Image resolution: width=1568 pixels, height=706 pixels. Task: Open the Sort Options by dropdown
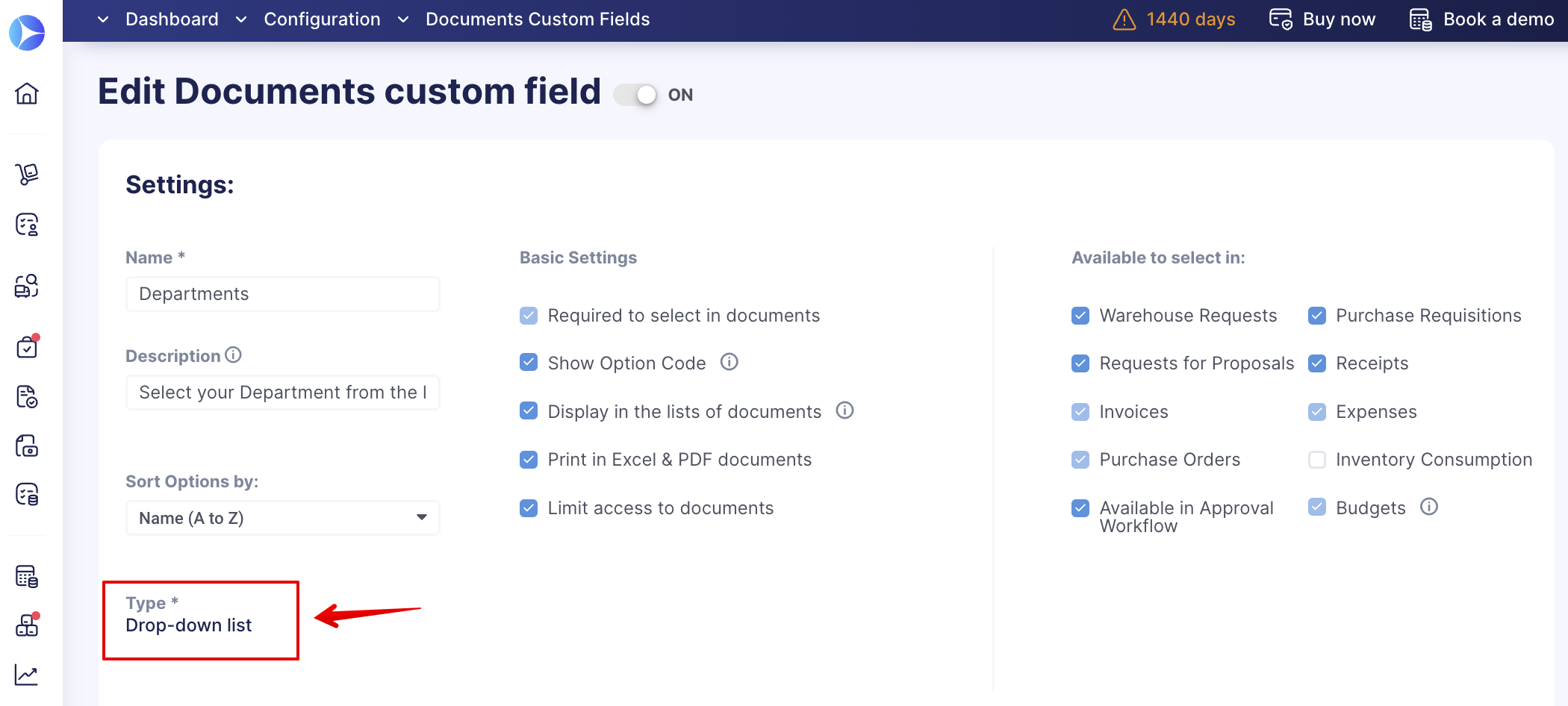point(282,517)
